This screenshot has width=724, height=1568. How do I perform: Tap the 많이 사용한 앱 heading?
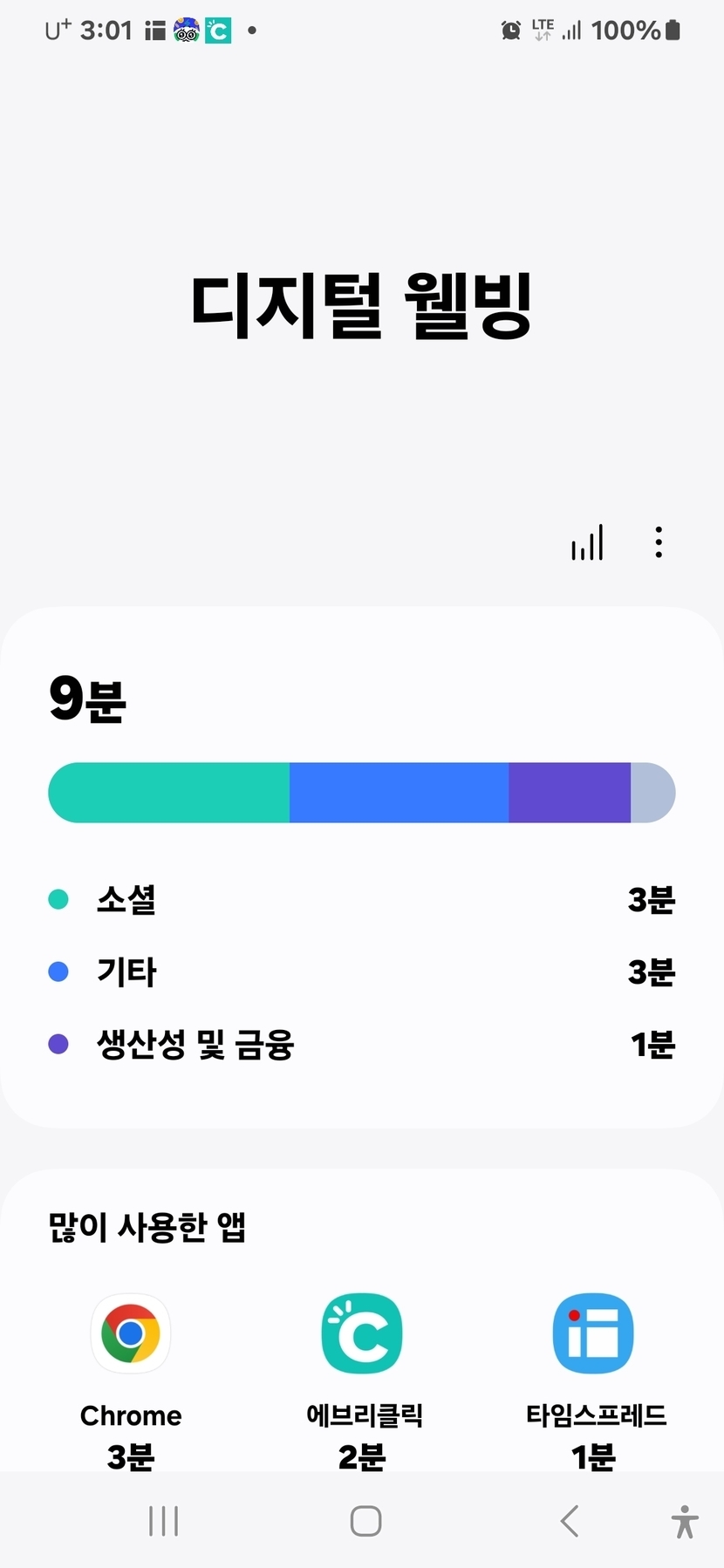(x=147, y=1227)
